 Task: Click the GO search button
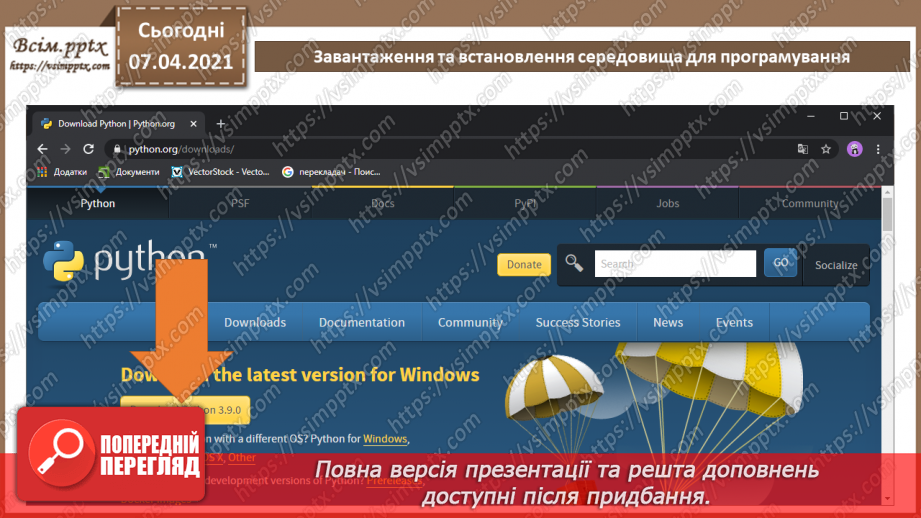tap(781, 263)
